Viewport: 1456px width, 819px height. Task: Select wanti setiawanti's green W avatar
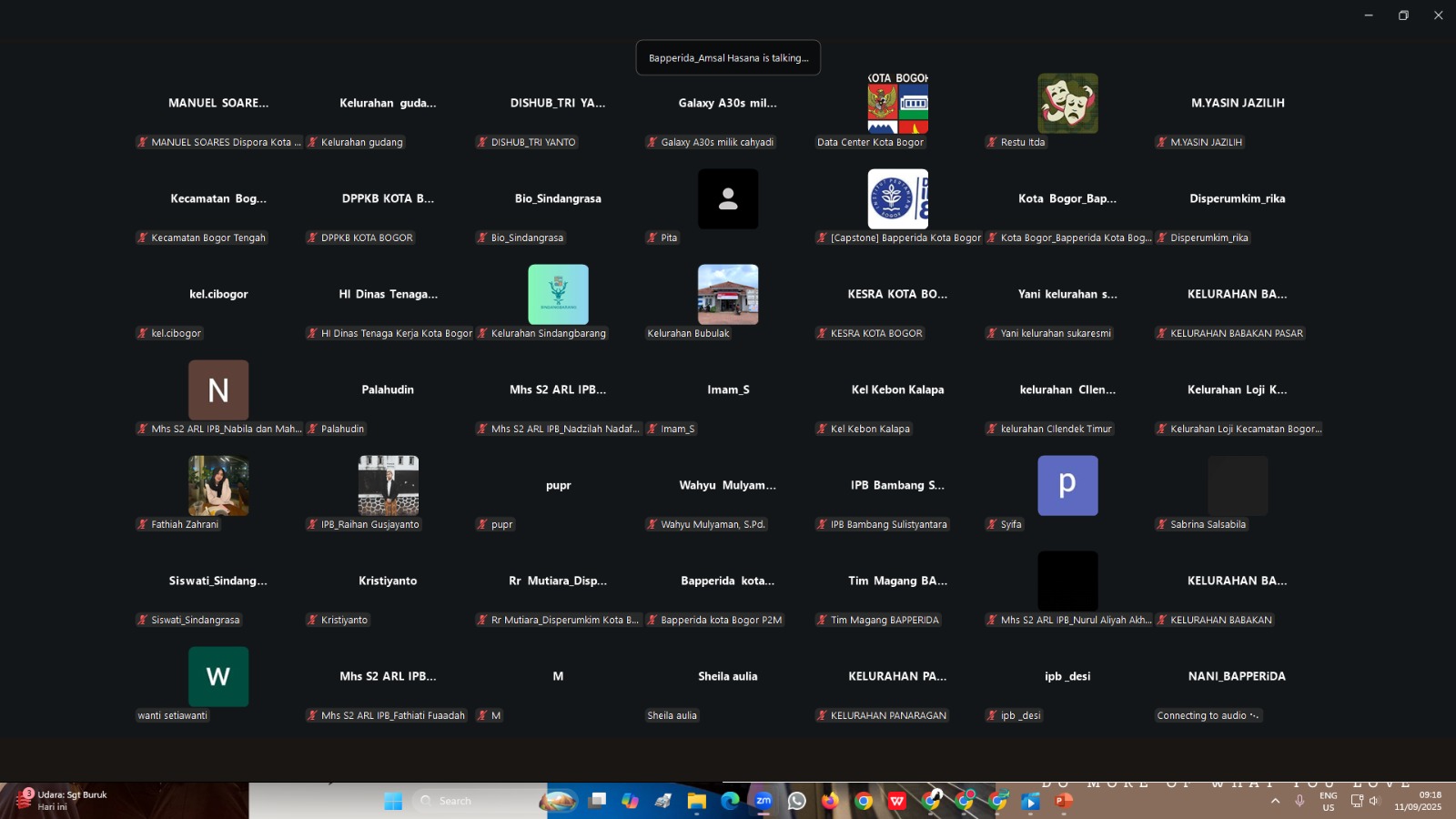tap(218, 677)
